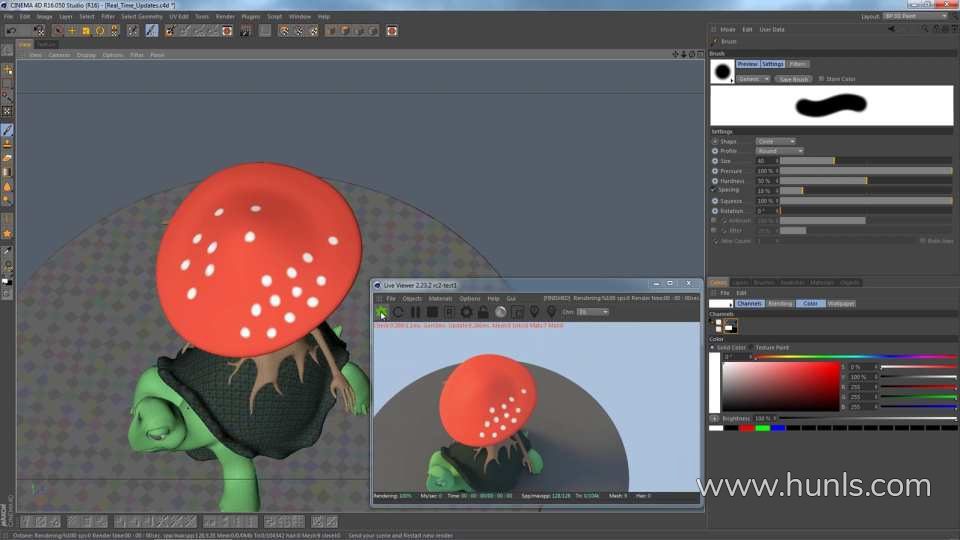Click the region render icon in Live Viewer
This screenshot has height=540, width=960.
coord(517,312)
